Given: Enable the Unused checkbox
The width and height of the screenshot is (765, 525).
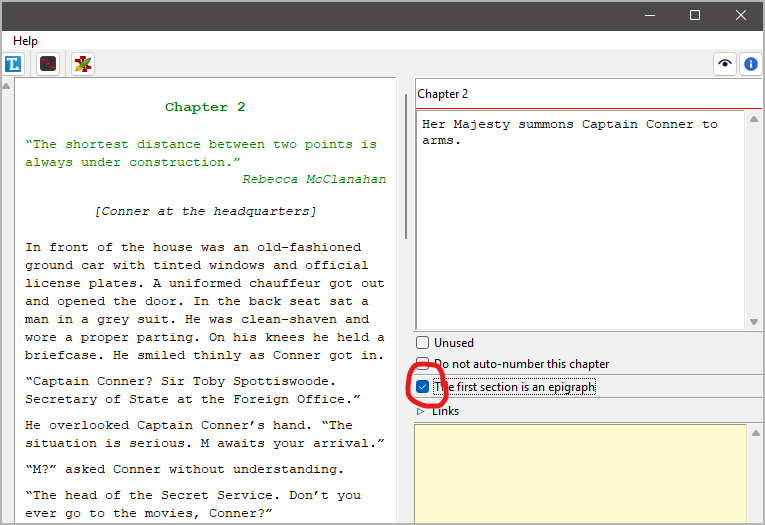Looking at the screenshot, I should (x=423, y=343).
